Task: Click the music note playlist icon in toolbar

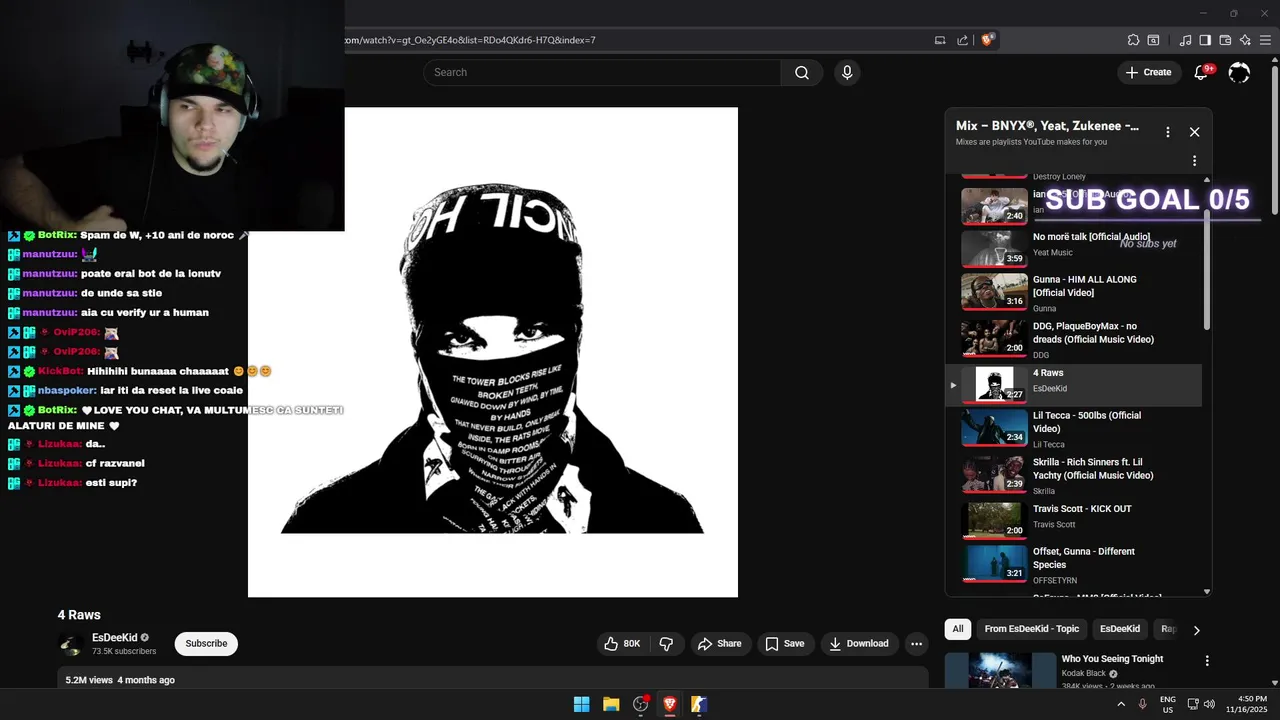Action: (1185, 40)
